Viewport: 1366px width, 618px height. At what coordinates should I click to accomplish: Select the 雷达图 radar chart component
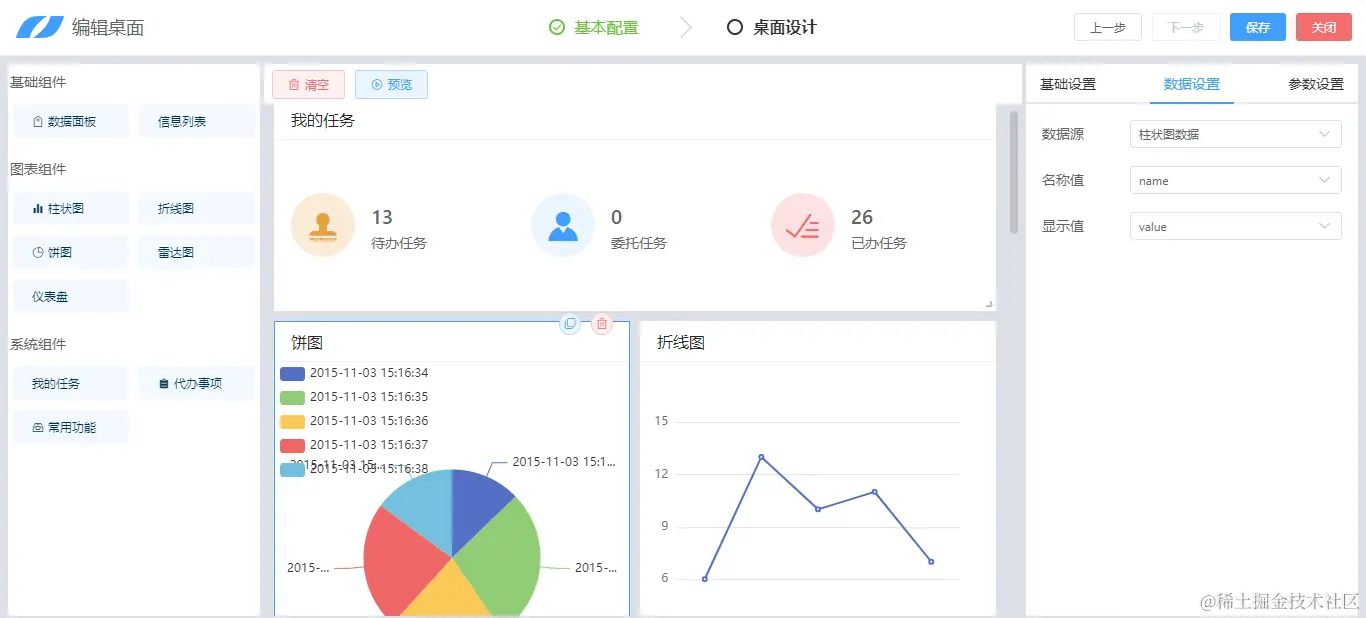coord(196,252)
